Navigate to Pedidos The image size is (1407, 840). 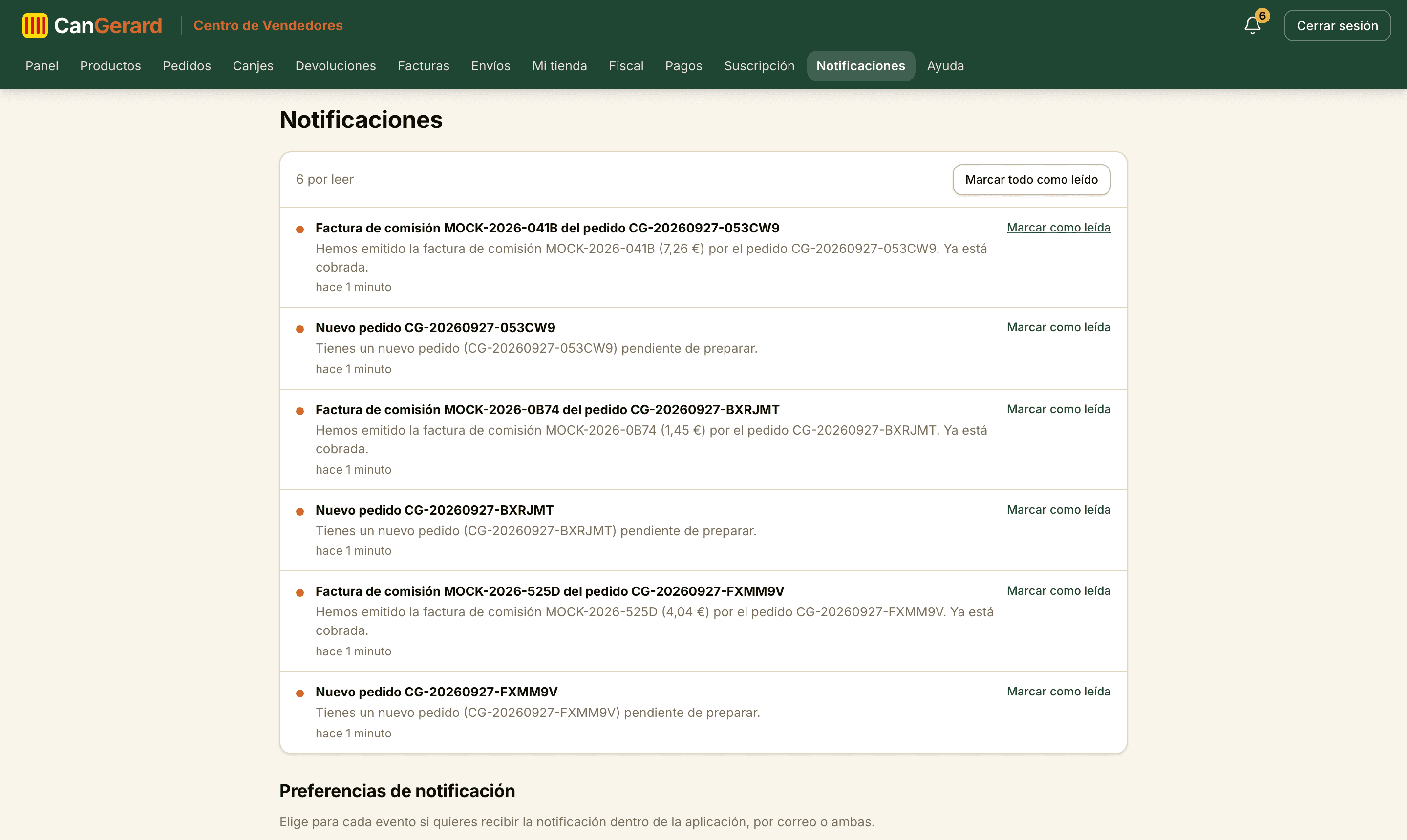click(x=187, y=65)
